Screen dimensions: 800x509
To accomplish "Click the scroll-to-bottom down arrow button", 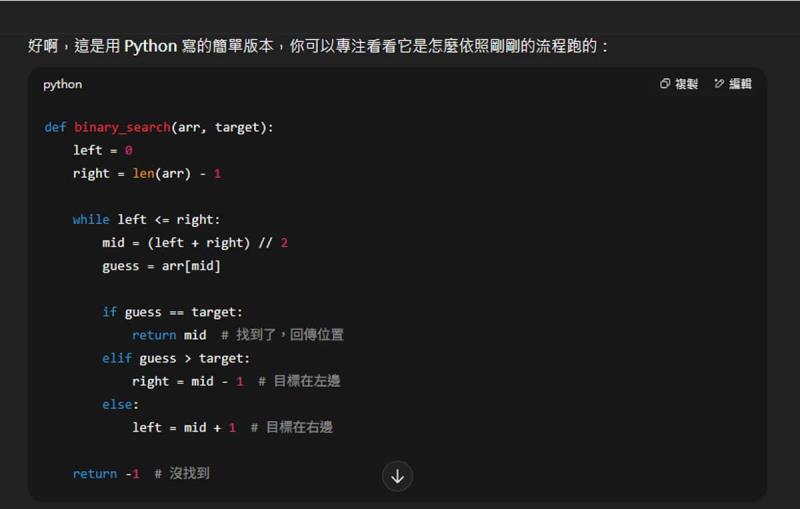I will [x=397, y=476].
